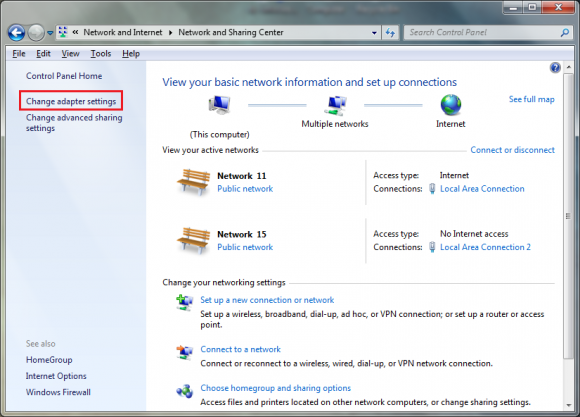
Task: Click the refresh icon beside address bar
Action: coord(390,33)
